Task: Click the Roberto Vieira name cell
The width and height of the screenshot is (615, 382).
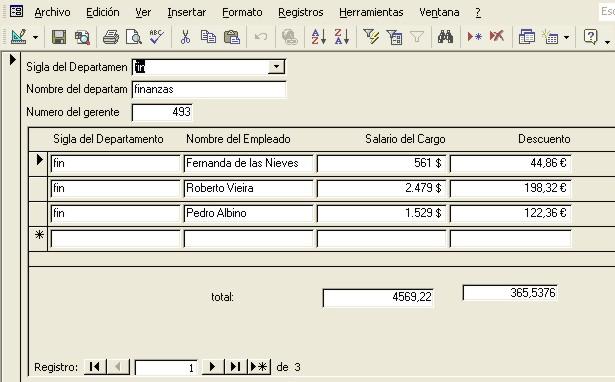Action: [x=248, y=188]
